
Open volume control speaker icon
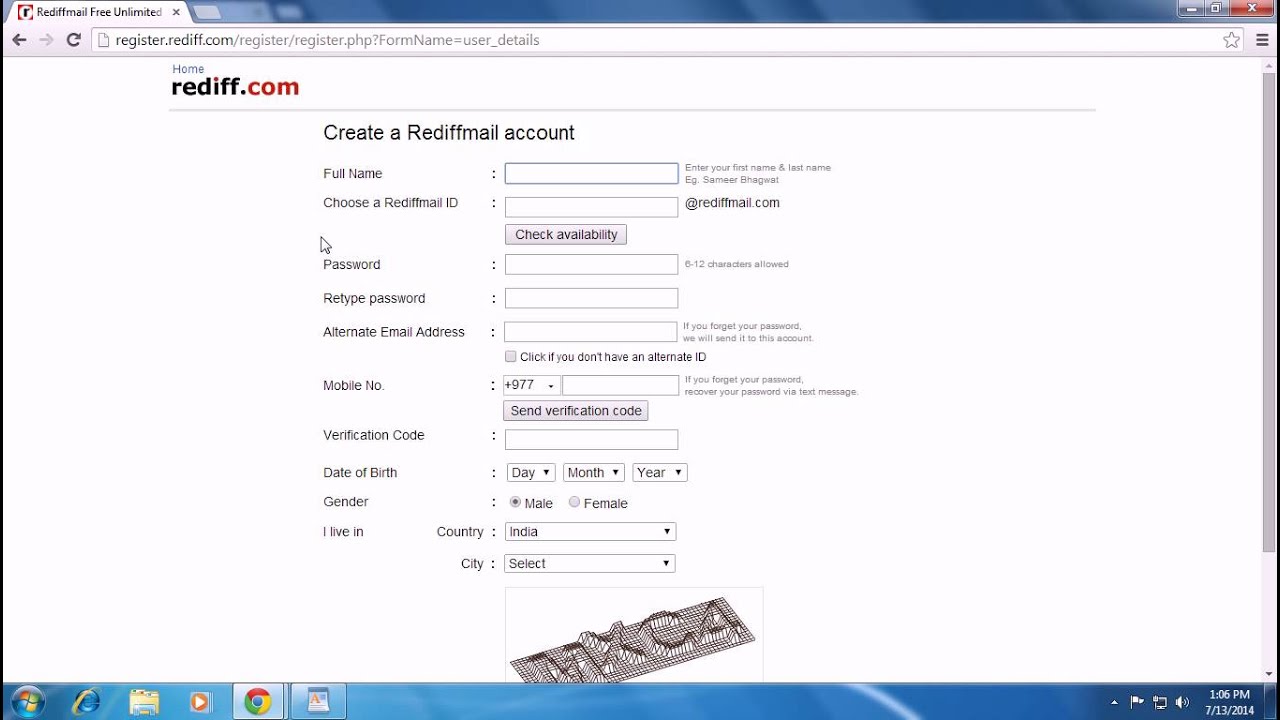(x=1183, y=702)
